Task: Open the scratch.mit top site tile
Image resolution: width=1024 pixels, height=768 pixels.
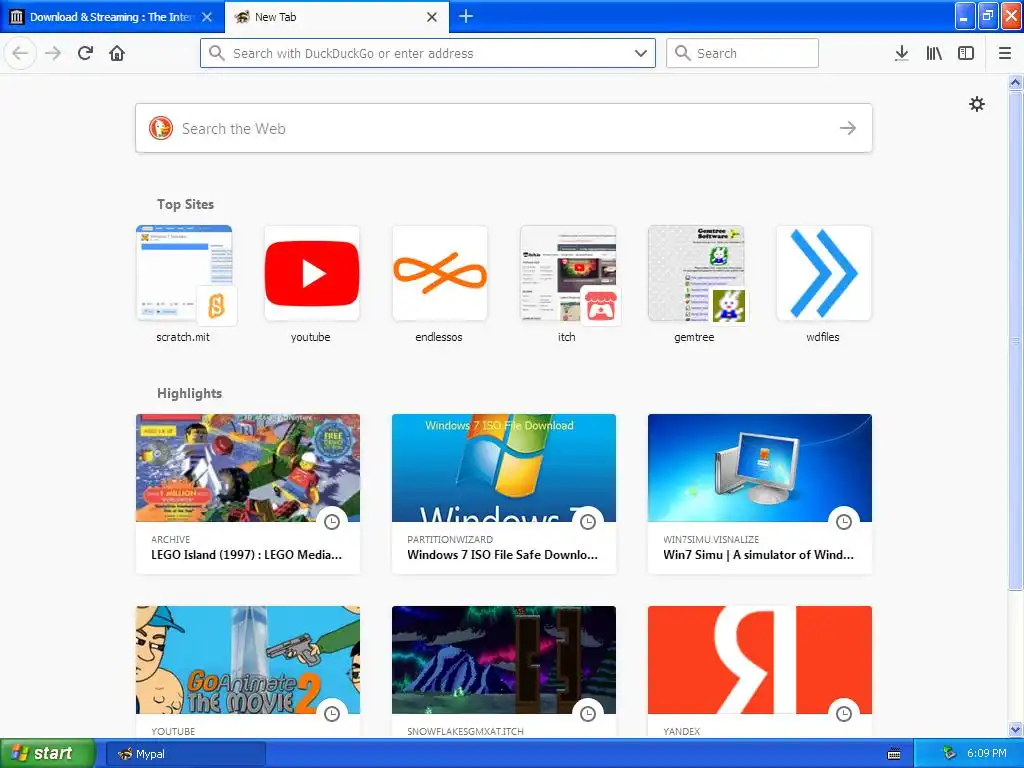Action: pyautogui.click(x=184, y=273)
